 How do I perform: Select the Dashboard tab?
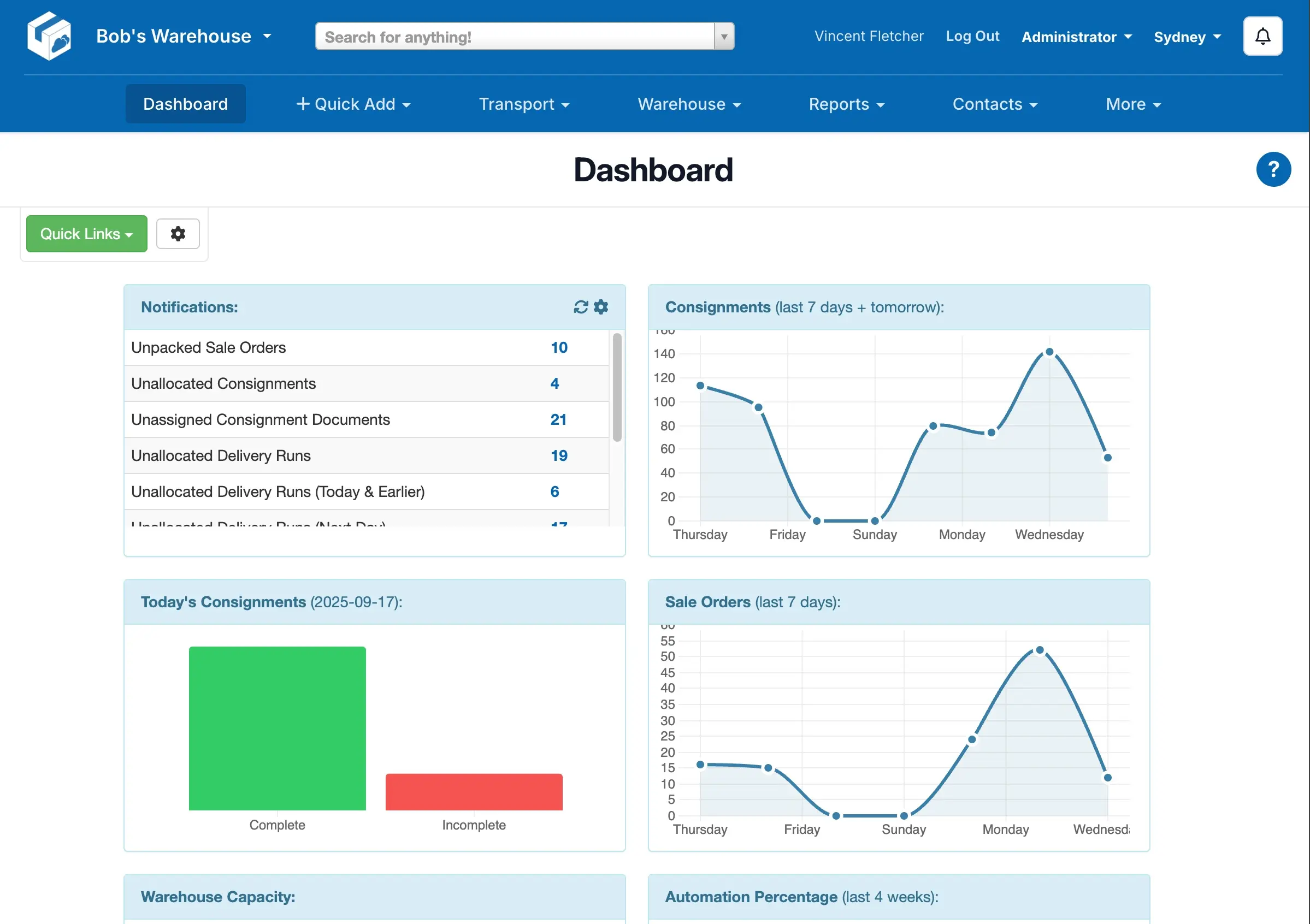point(185,104)
